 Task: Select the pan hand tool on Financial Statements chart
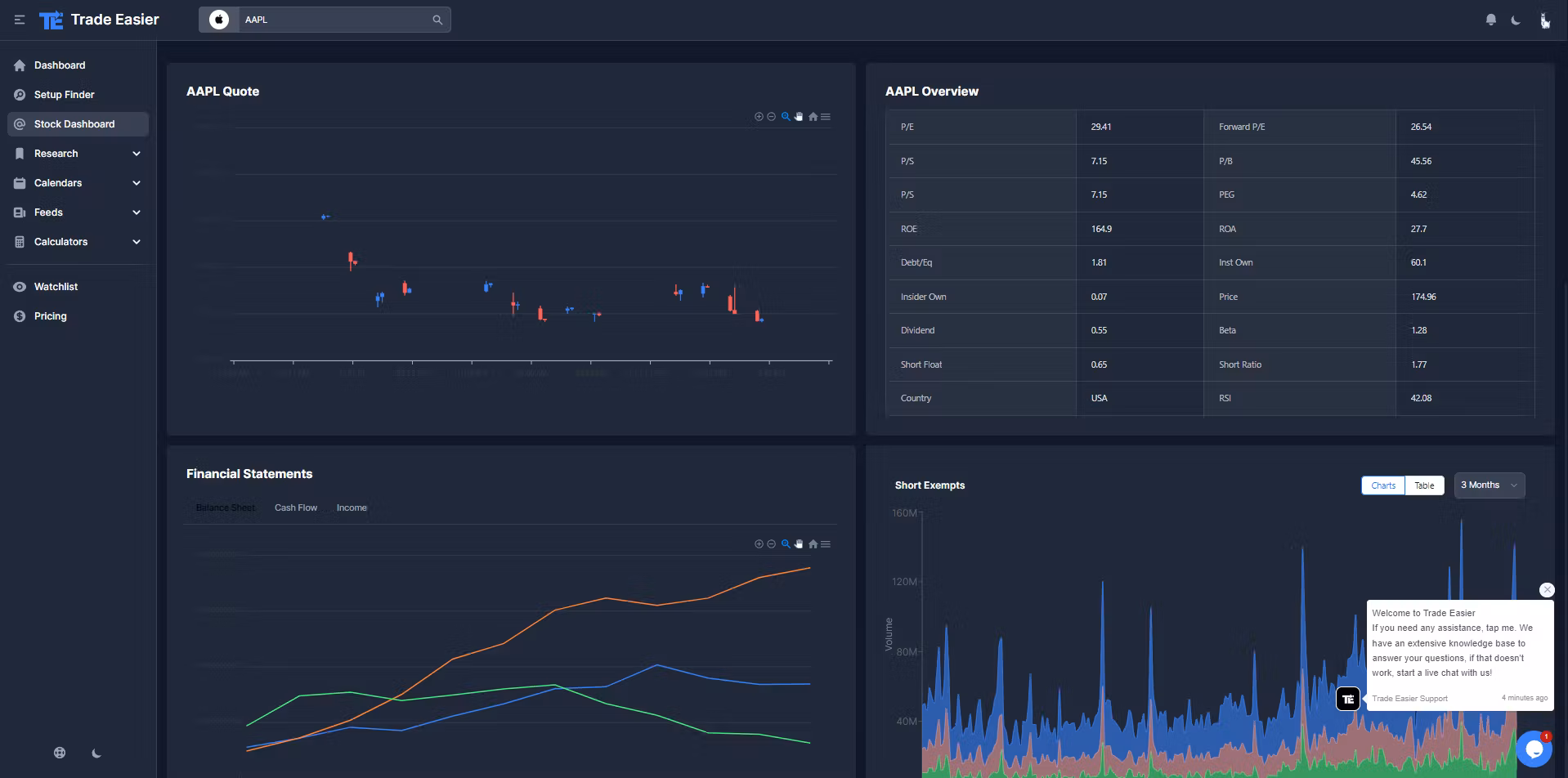pyautogui.click(x=799, y=544)
